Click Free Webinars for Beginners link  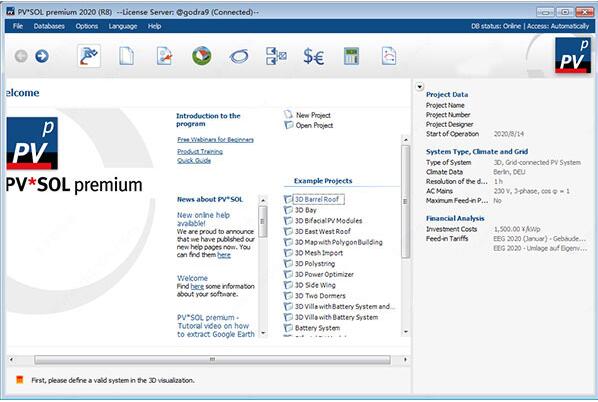(x=215, y=140)
